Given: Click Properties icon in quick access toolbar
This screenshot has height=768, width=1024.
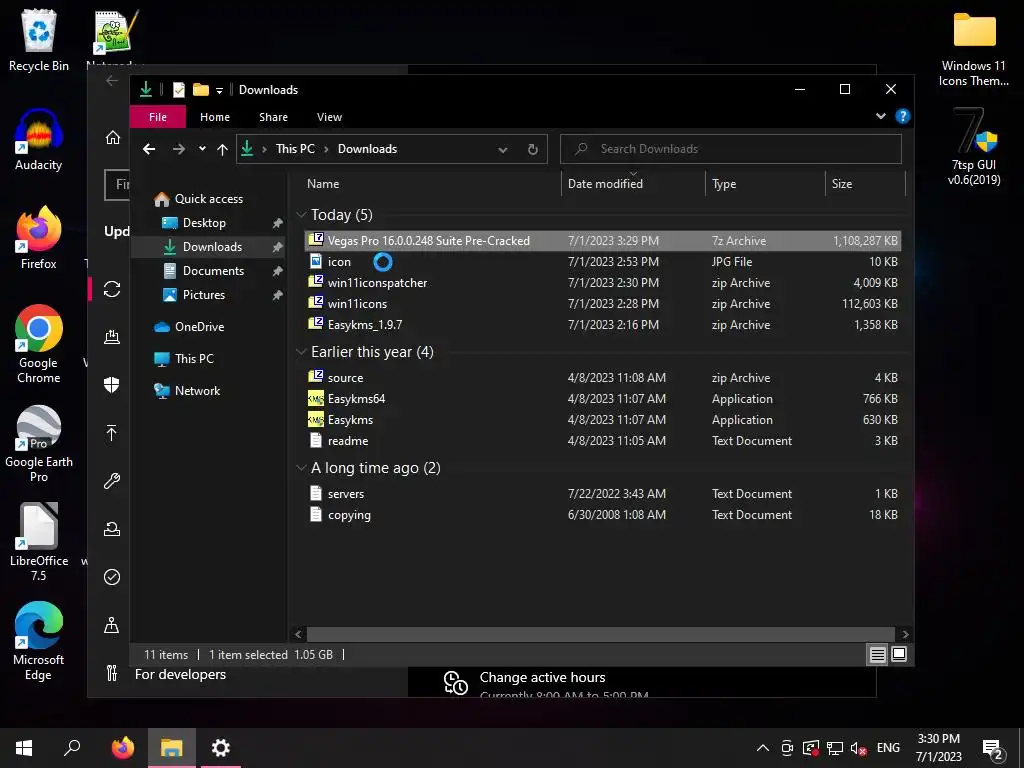Looking at the screenshot, I should click(x=179, y=89).
